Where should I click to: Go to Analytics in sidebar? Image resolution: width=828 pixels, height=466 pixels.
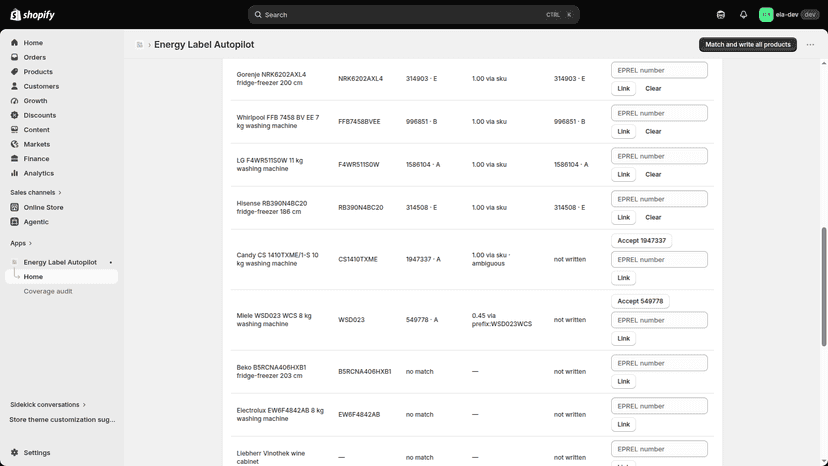[x=39, y=173]
